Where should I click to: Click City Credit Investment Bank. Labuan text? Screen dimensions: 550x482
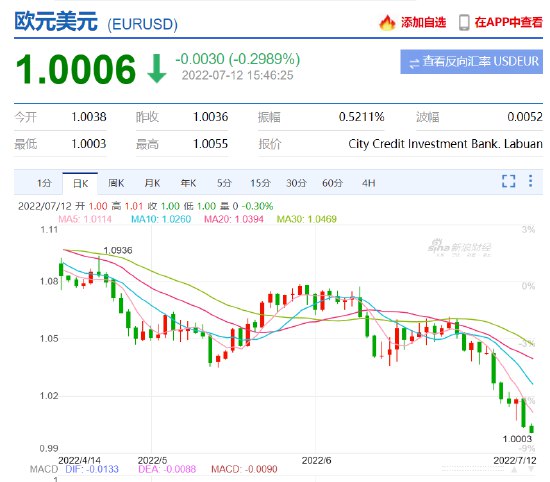click(445, 144)
